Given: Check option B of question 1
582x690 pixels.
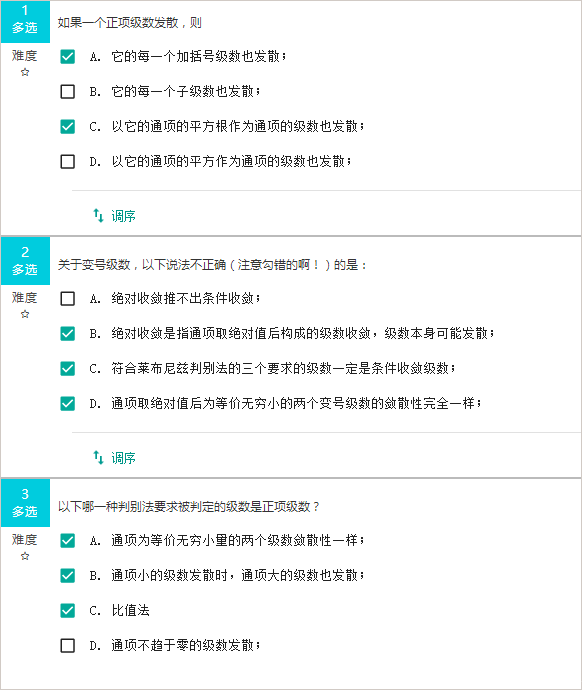Looking at the screenshot, I should pyautogui.click(x=68, y=92).
